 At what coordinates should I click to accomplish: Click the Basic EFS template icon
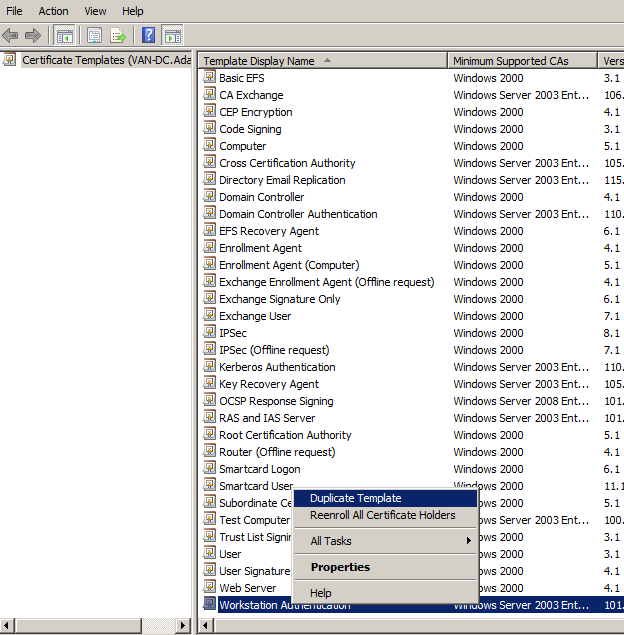(210, 77)
